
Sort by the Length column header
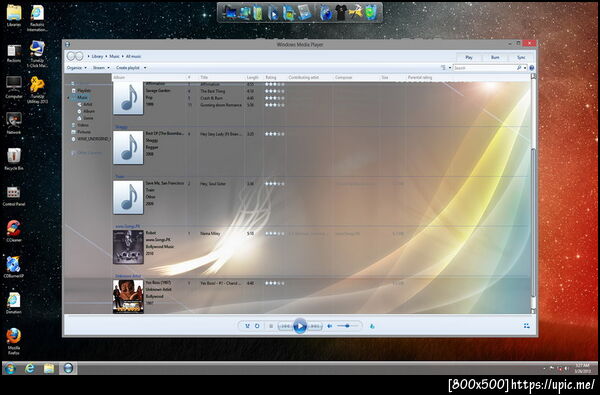pyautogui.click(x=253, y=78)
